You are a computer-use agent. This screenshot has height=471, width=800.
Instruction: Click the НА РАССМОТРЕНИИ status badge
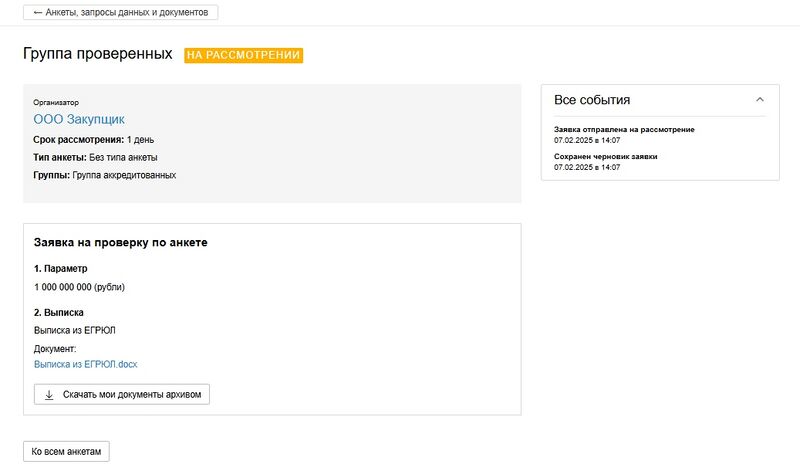(243, 55)
